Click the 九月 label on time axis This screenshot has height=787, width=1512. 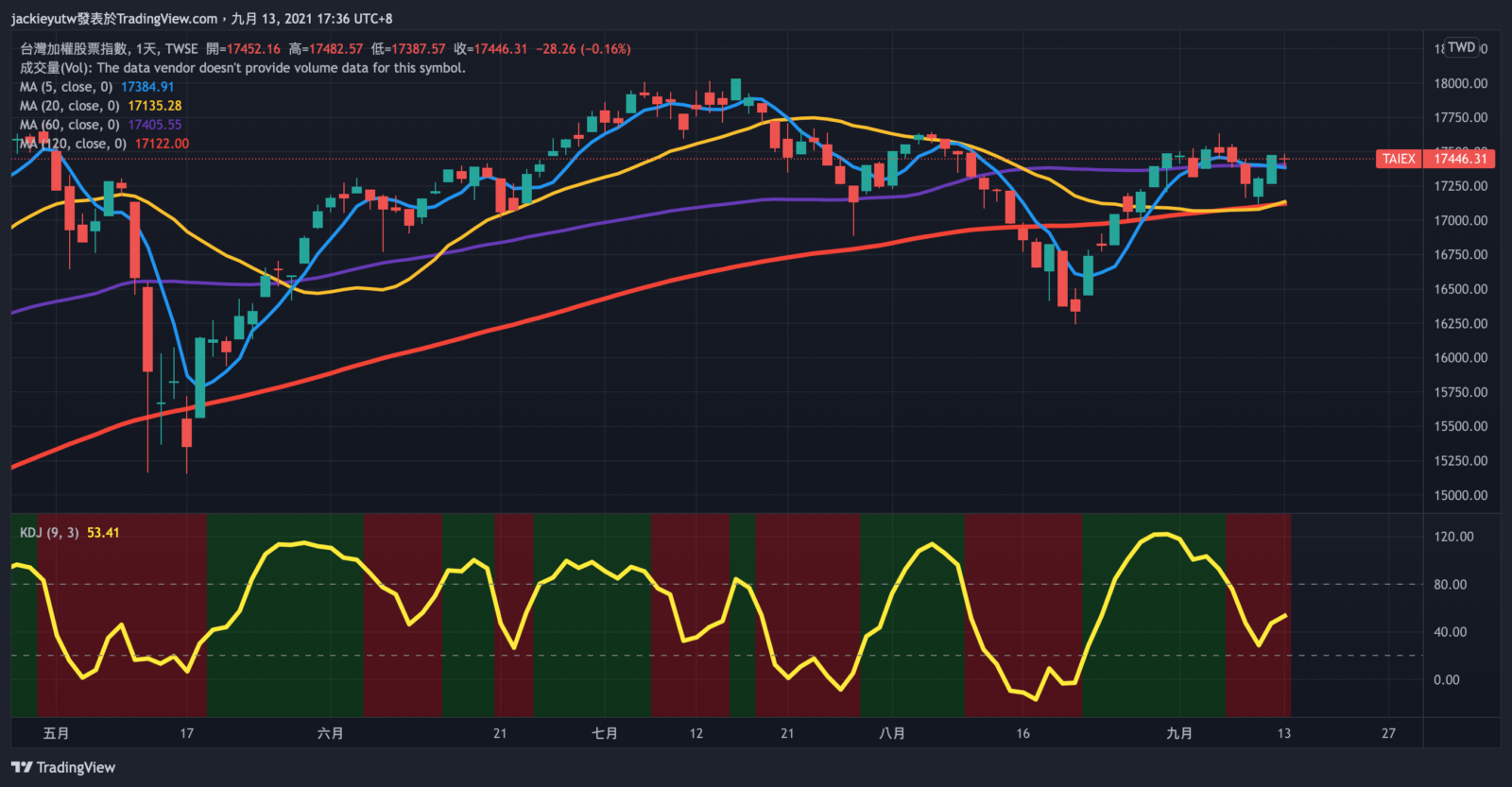tap(1178, 733)
